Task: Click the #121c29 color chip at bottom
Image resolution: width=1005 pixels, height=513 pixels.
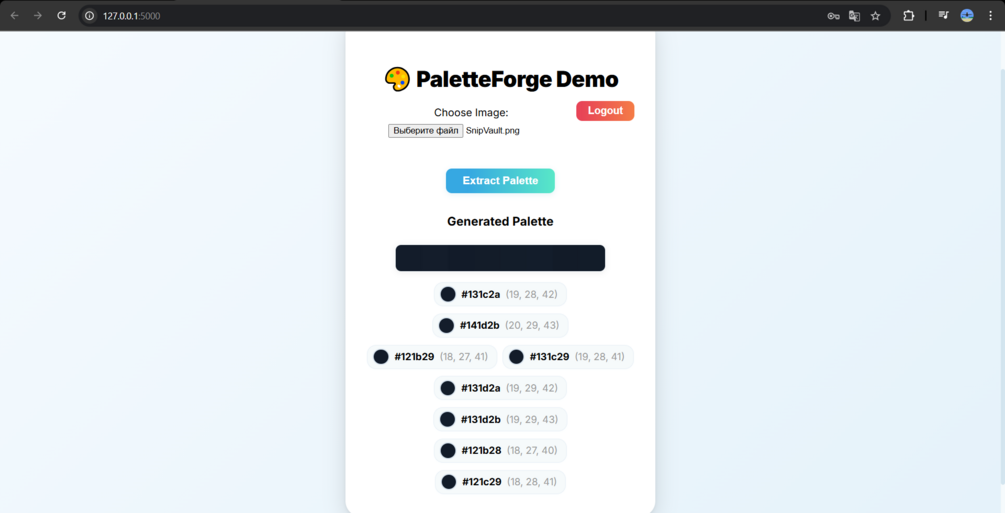Action: click(x=500, y=482)
